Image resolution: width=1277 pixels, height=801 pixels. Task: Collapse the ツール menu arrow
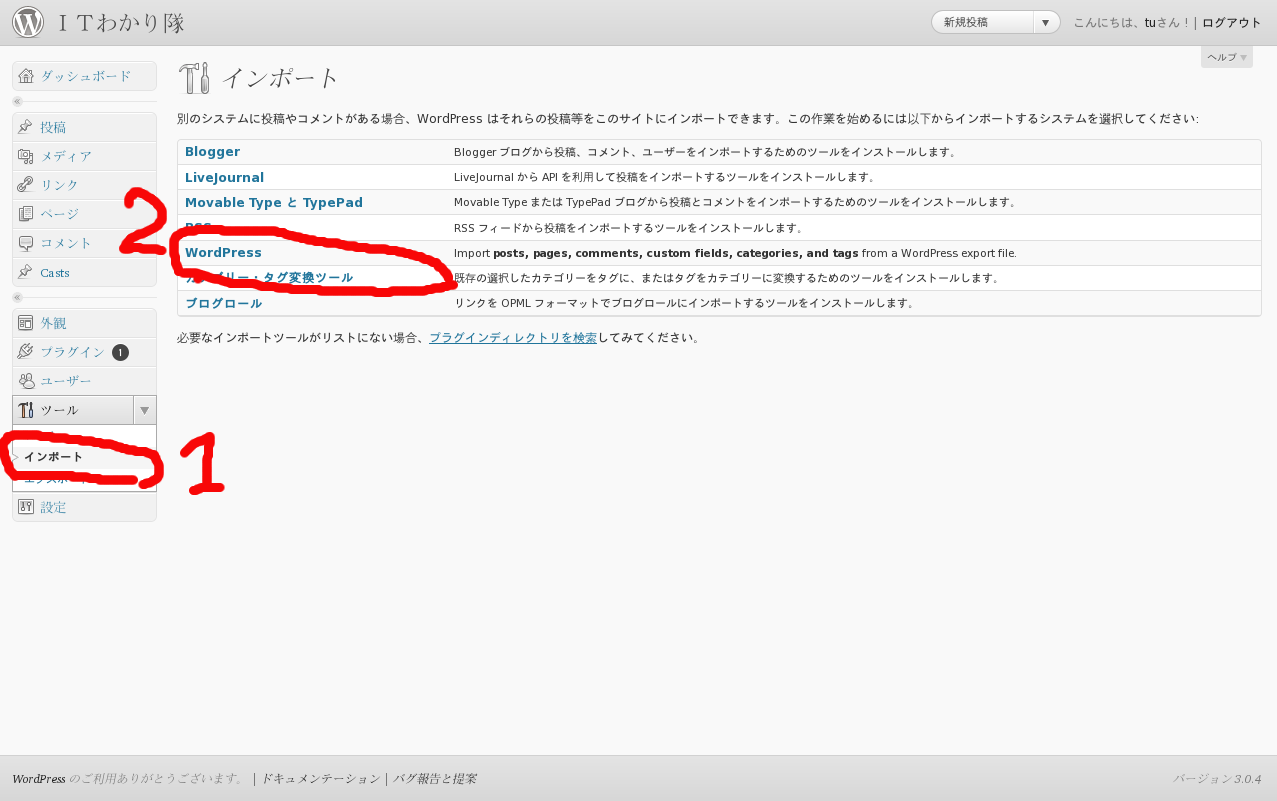click(144, 410)
